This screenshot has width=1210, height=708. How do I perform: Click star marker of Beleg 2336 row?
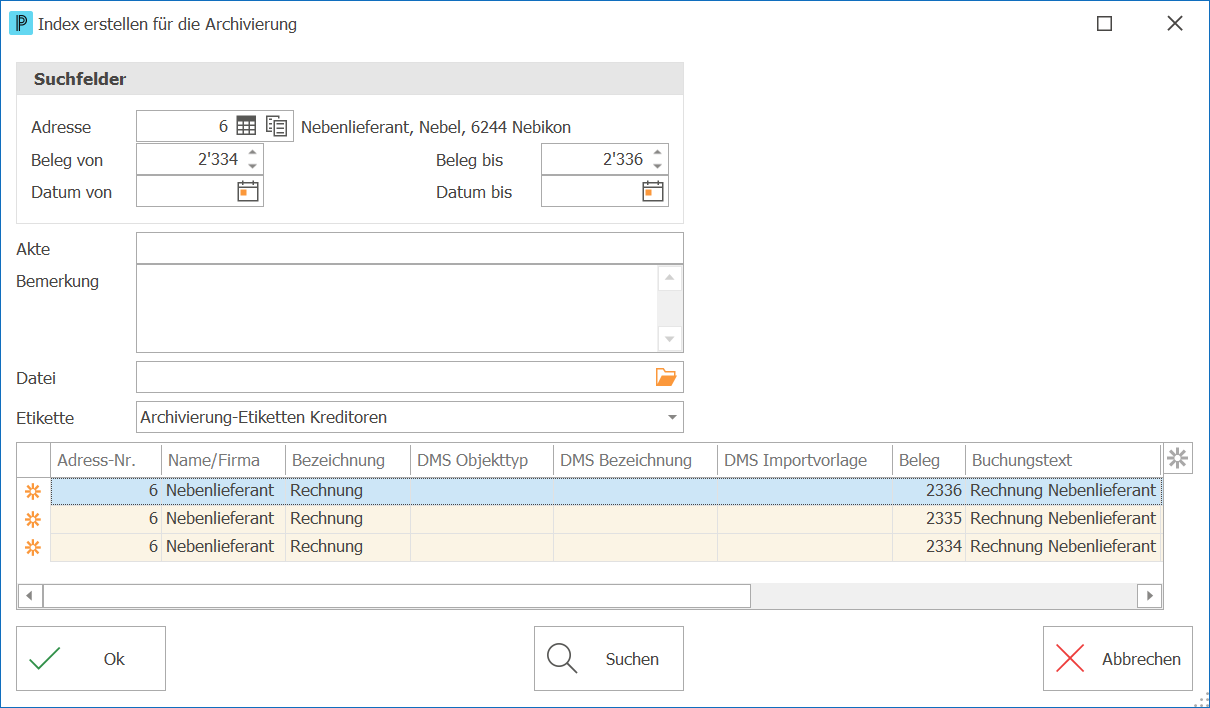pyautogui.click(x=33, y=491)
